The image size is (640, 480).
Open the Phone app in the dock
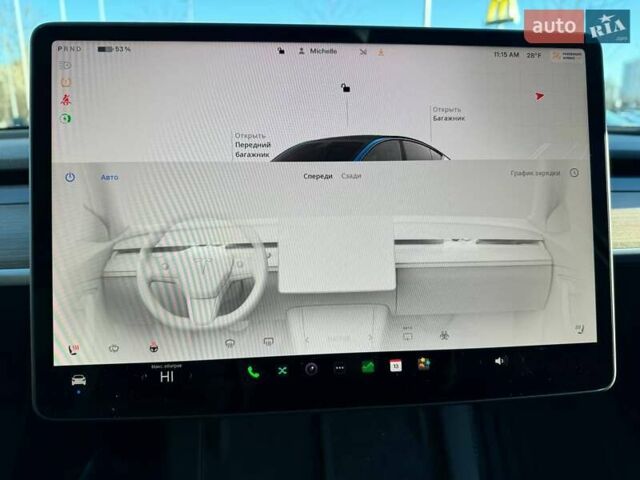(252, 370)
